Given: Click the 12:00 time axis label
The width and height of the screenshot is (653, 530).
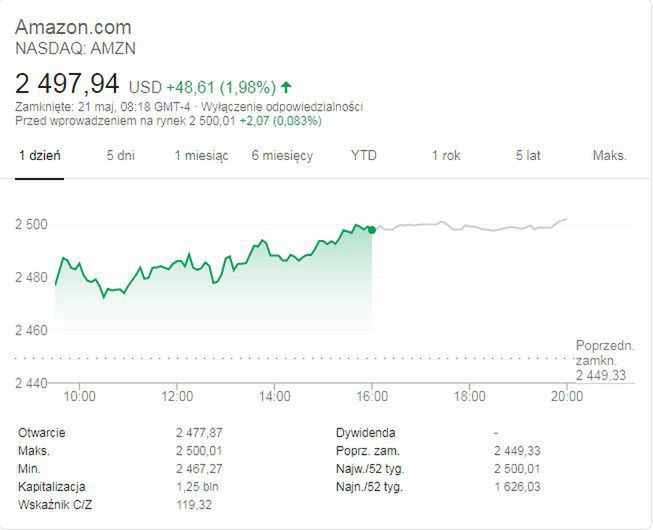Looking at the screenshot, I should tap(177, 396).
